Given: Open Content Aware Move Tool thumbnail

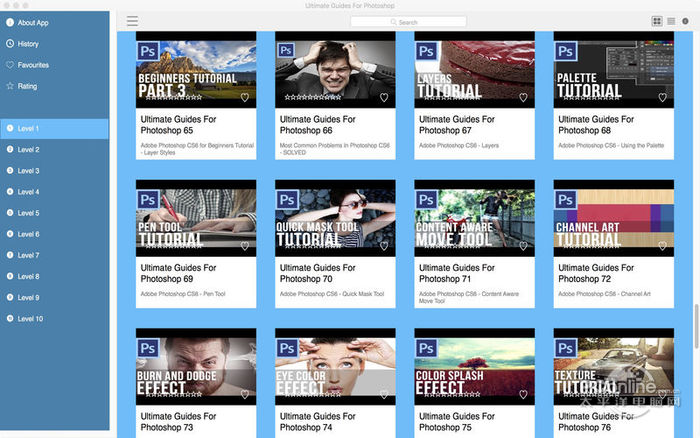Looking at the screenshot, I should coord(475,218).
